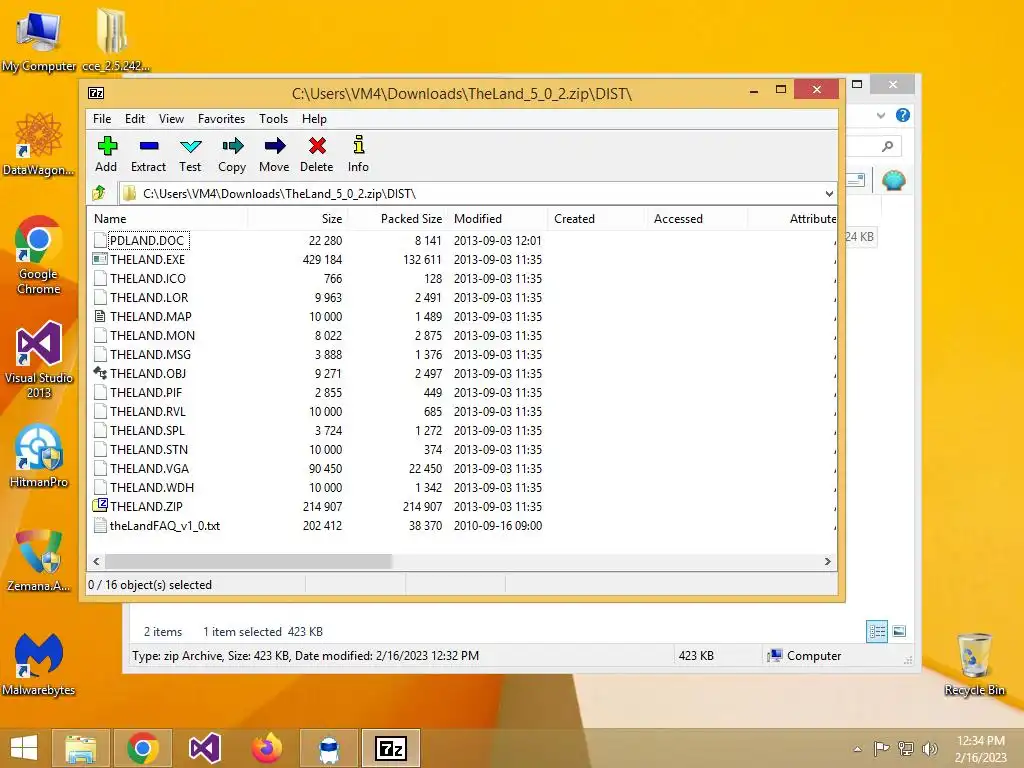Open DataWagon desktop shortcut
This screenshot has width=1024, height=768.
[x=39, y=144]
